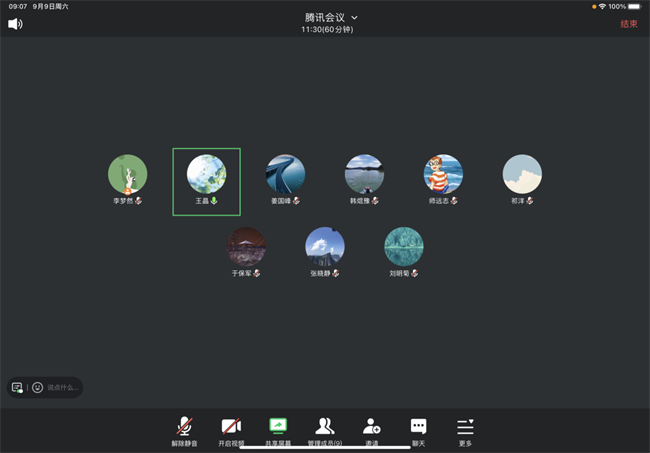
Task: Turn on camera with 开启视频
Action: (x=231, y=431)
